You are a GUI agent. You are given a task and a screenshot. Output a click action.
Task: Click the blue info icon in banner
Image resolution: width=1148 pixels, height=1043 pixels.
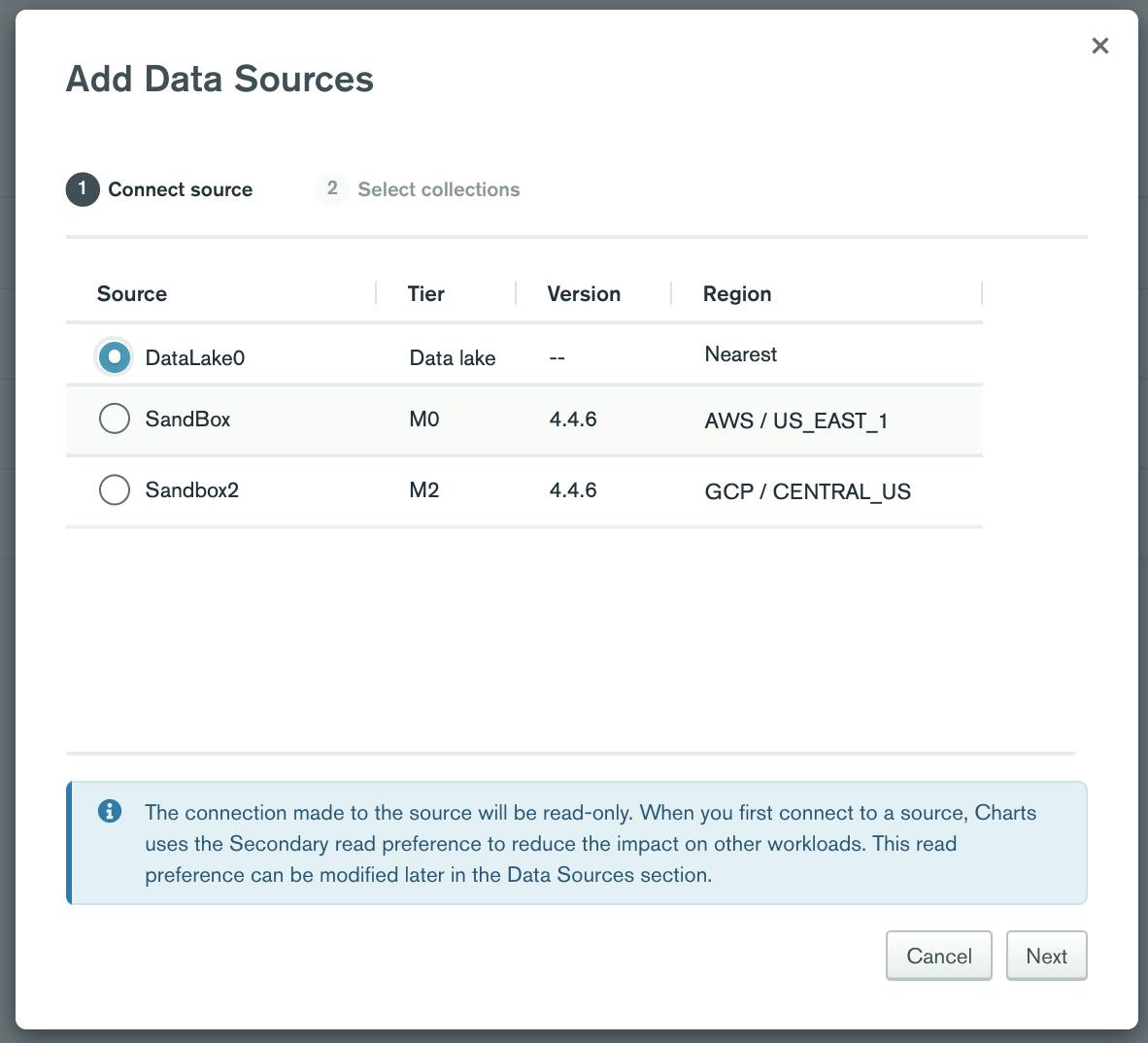pyautogui.click(x=110, y=811)
